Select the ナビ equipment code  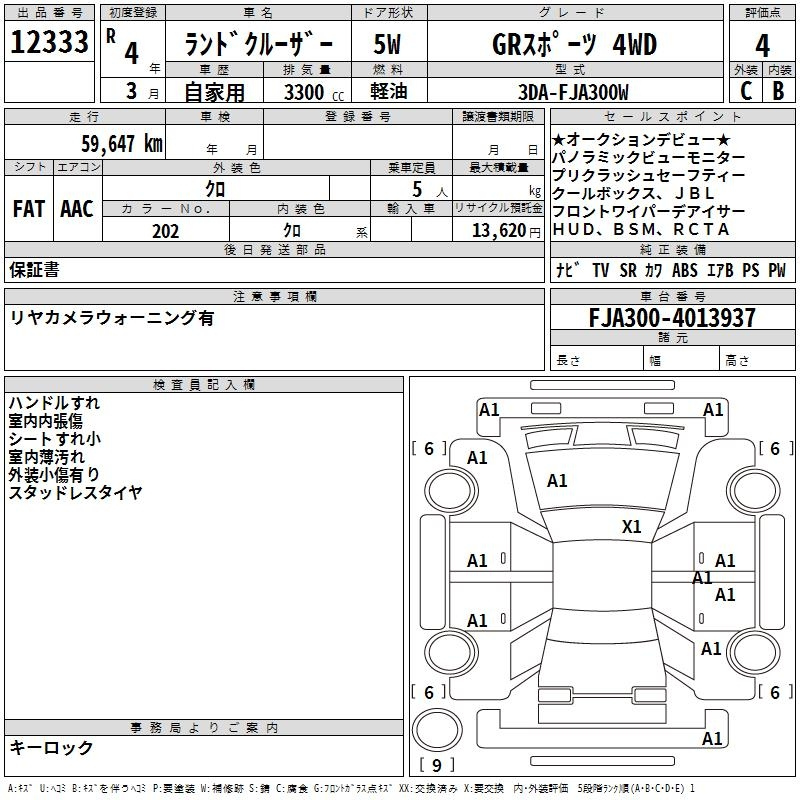568,270
